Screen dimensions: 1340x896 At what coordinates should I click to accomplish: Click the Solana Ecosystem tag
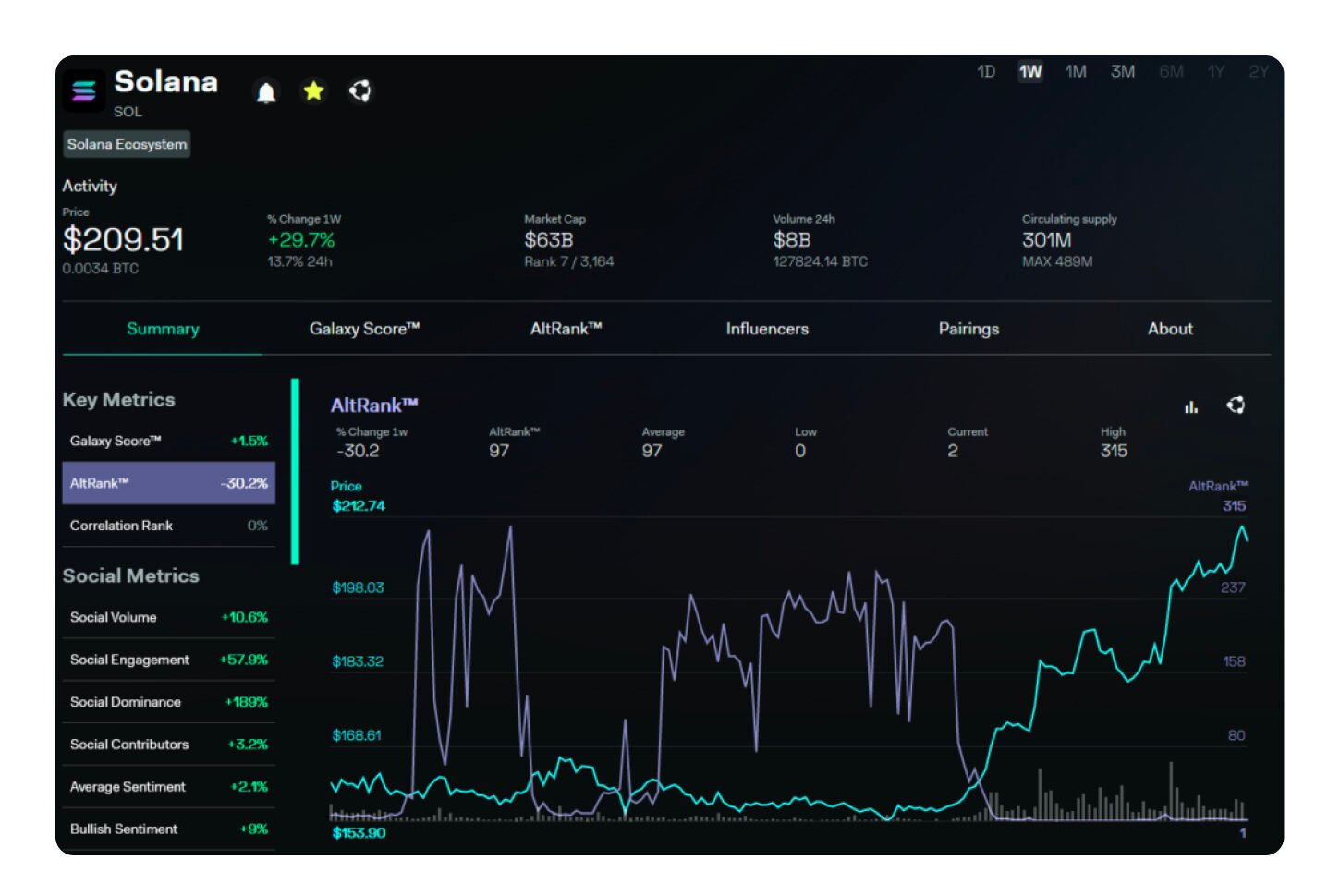coord(127,144)
